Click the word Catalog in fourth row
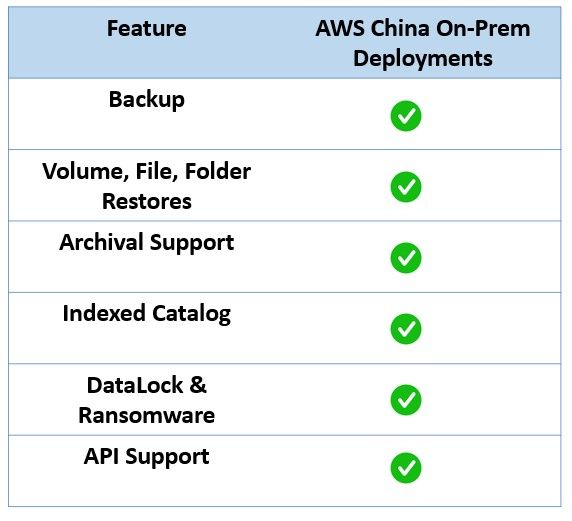 pos(192,314)
